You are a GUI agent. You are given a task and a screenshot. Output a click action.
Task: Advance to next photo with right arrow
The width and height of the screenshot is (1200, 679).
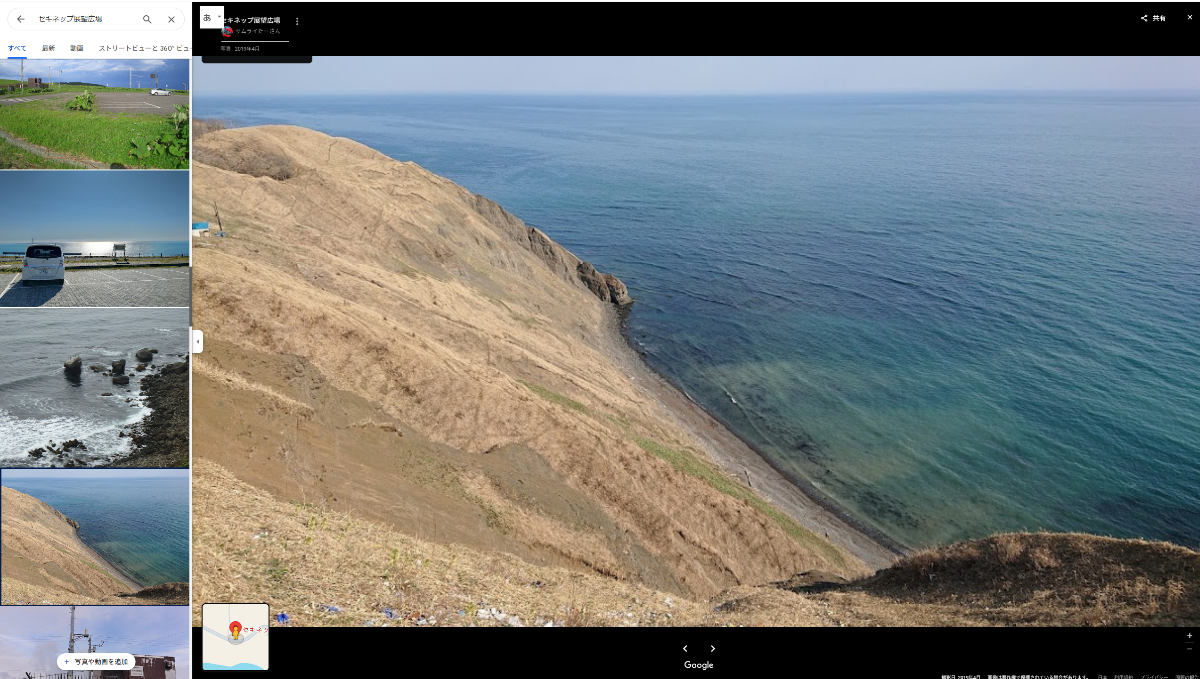(713, 649)
